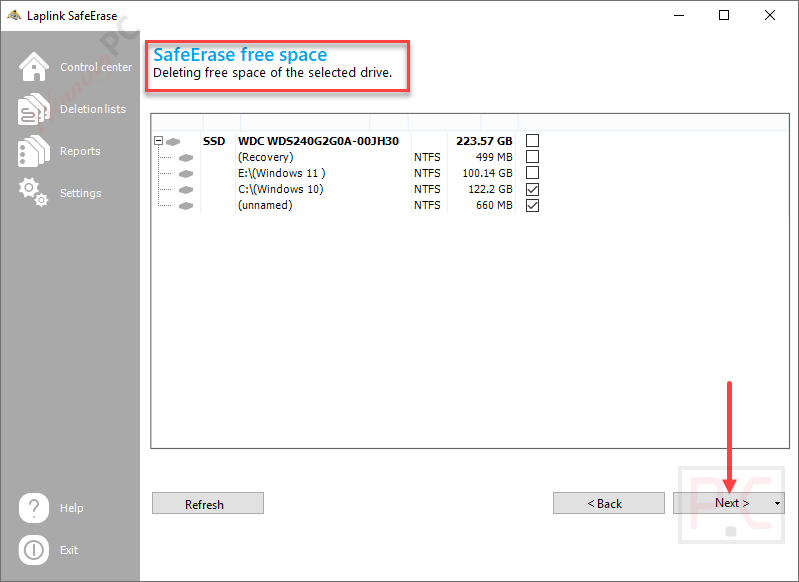Click the 100.14 GB size value
Viewport: 799px width, 582px height.
(x=487, y=173)
